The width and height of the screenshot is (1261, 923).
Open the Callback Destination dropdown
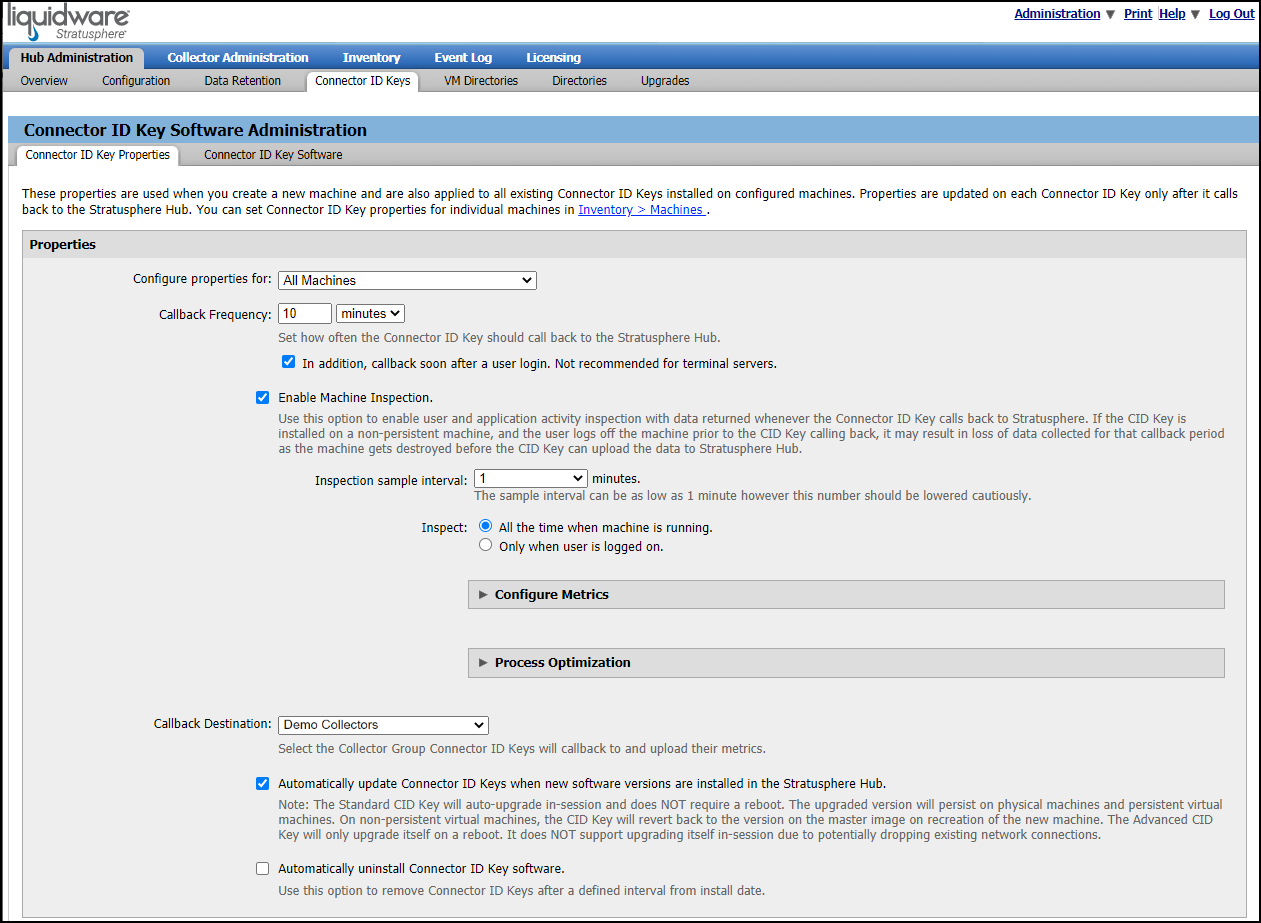click(x=383, y=725)
